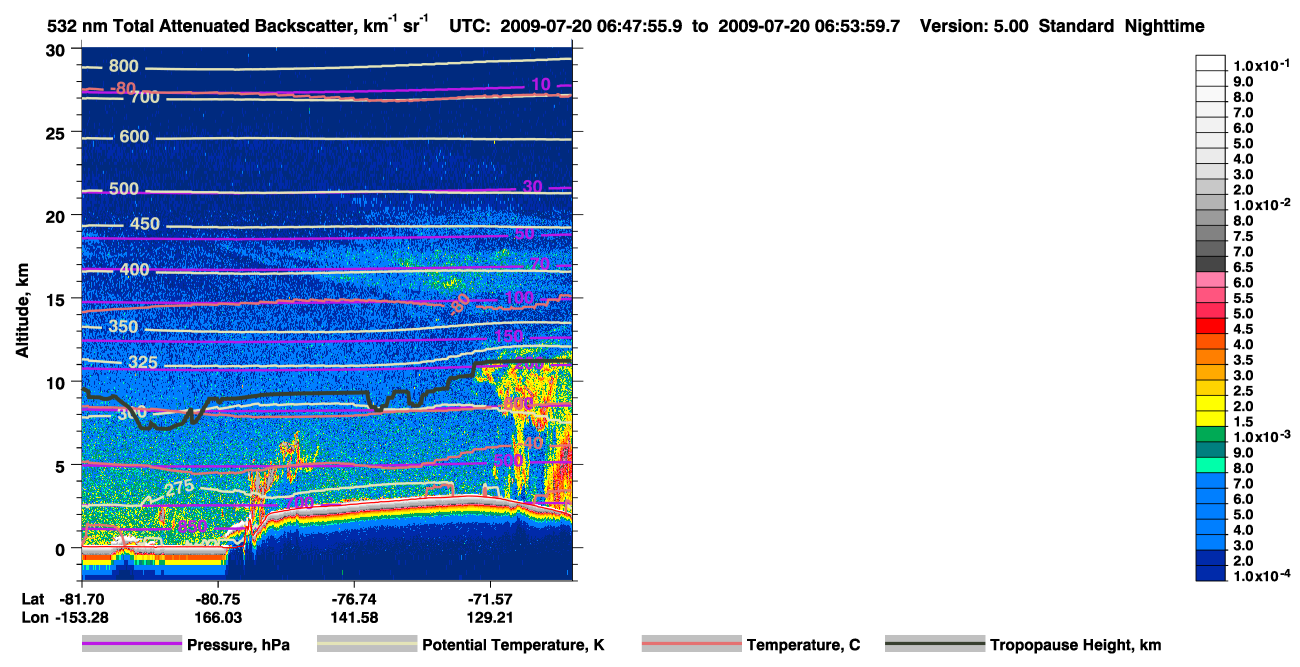Click the pink colorbar swatch beside 6.0
This screenshot has width=1300, height=667.
[x=1210, y=280]
